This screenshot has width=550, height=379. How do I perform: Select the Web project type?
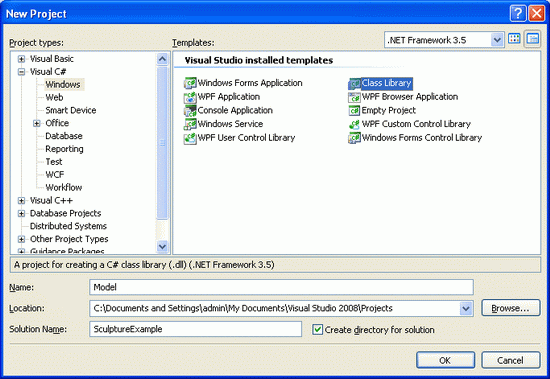[x=54, y=98]
